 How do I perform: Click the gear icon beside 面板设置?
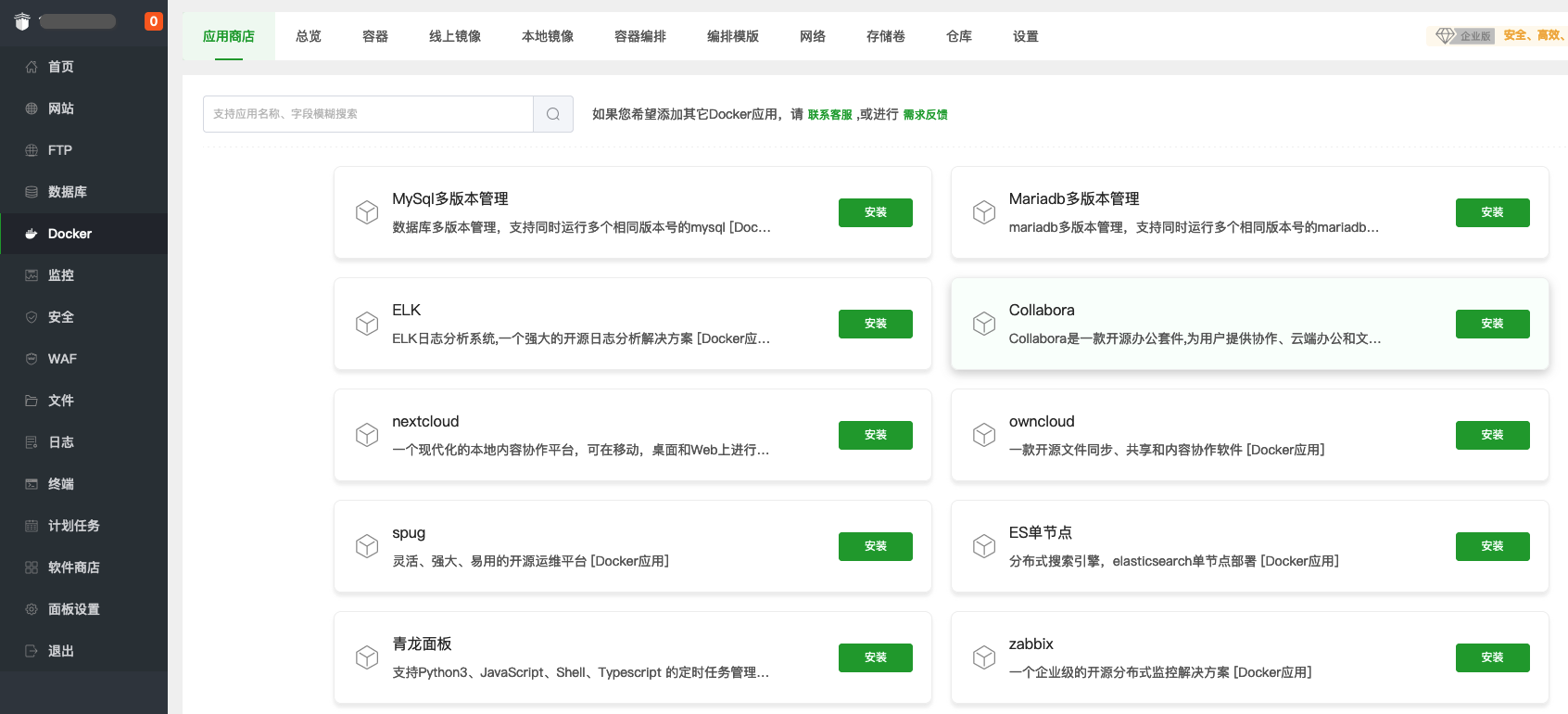(32, 609)
